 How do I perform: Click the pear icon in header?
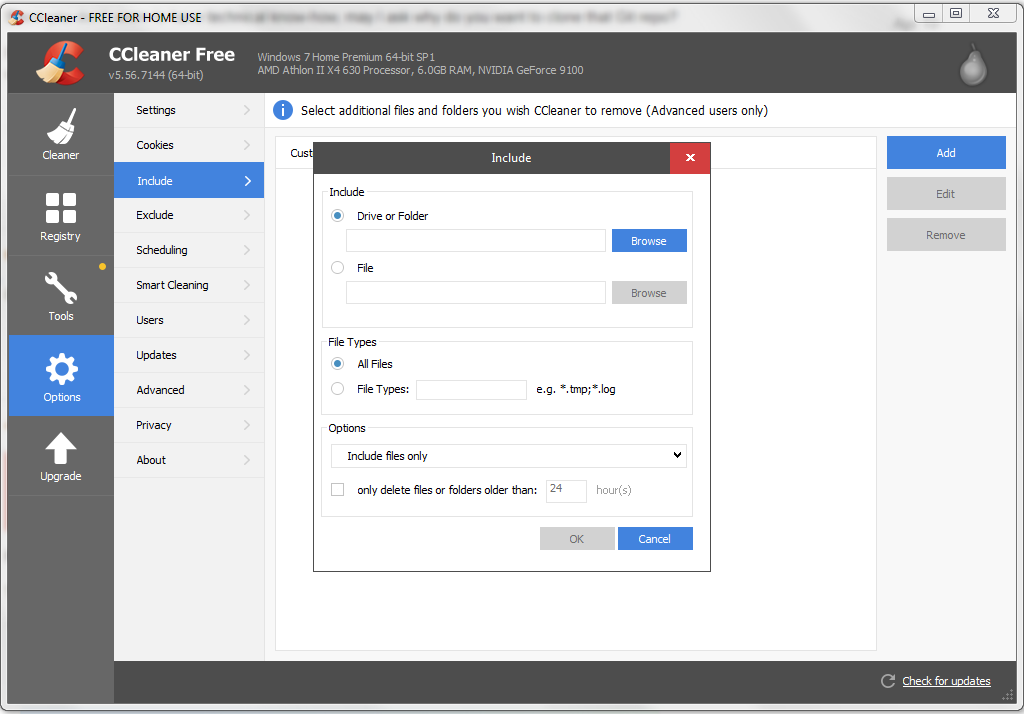[973, 65]
